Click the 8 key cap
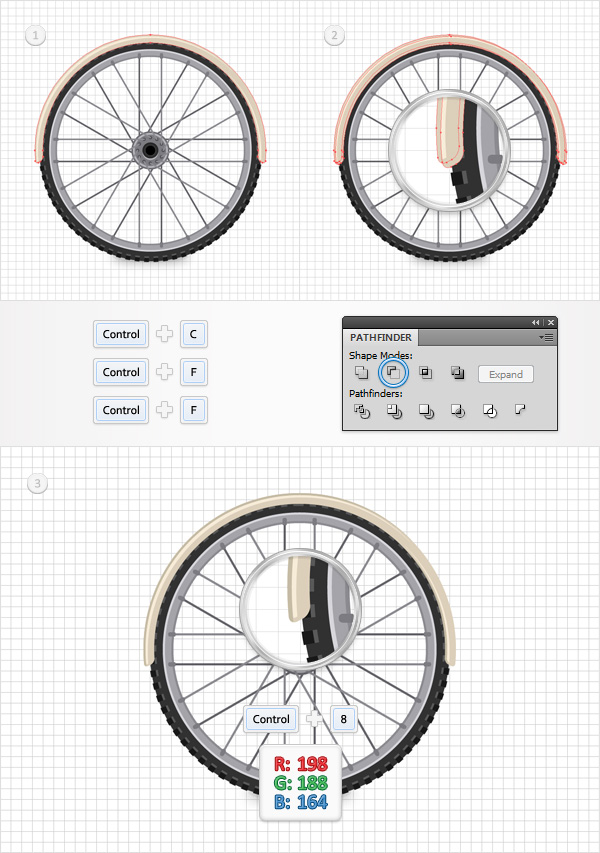Screen dimensions: 600x853 [343, 719]
